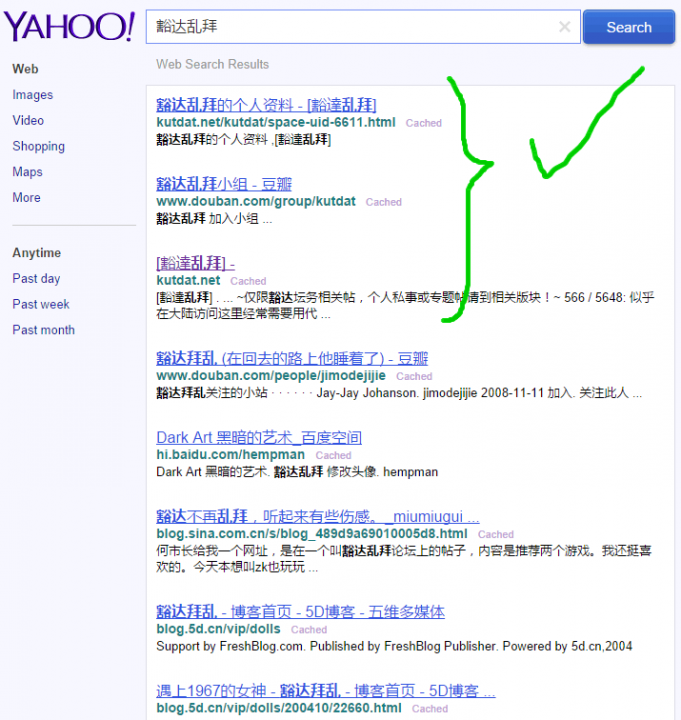681x720 pixels.
Task: Open Maps search category
Action: tap(27, 172)
